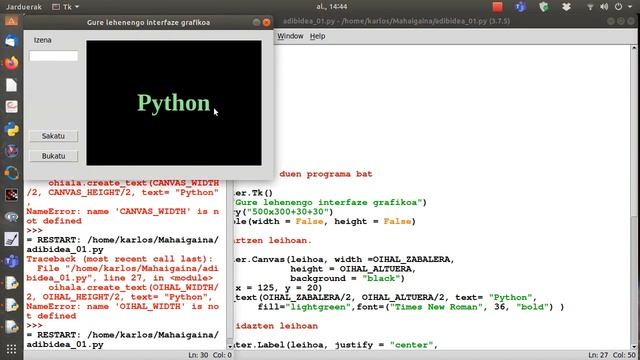Launch Firefox from the dock
The image size is (640, 360).
(x=11, y=63)
